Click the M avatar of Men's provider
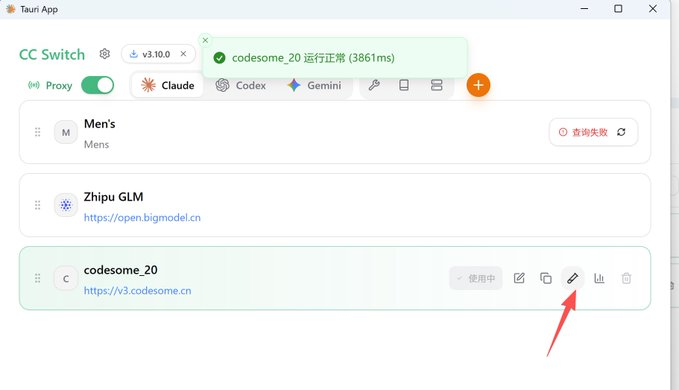Viewport: 679px width, 390px height. point(66,132)
